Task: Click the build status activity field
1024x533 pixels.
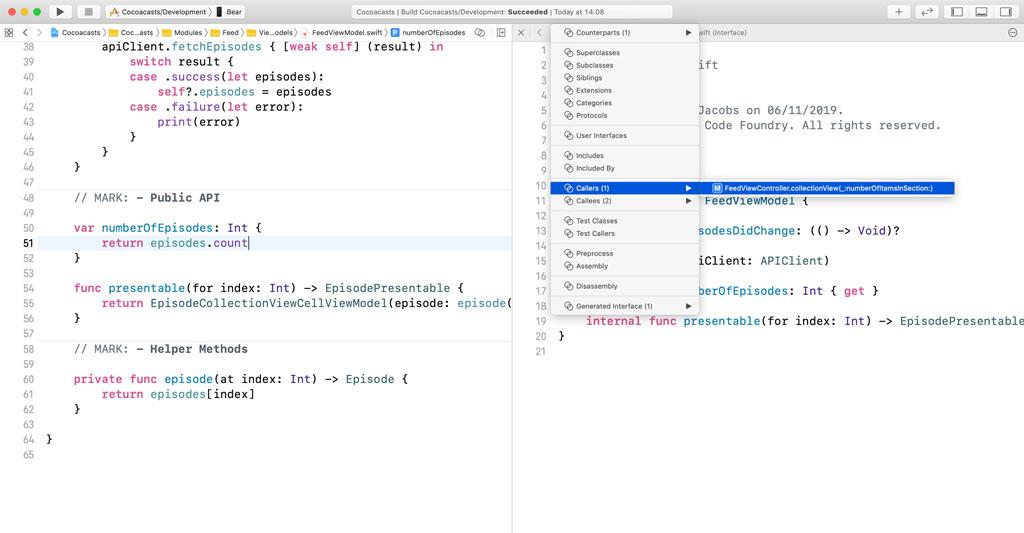Action: (x=511, y=12)
